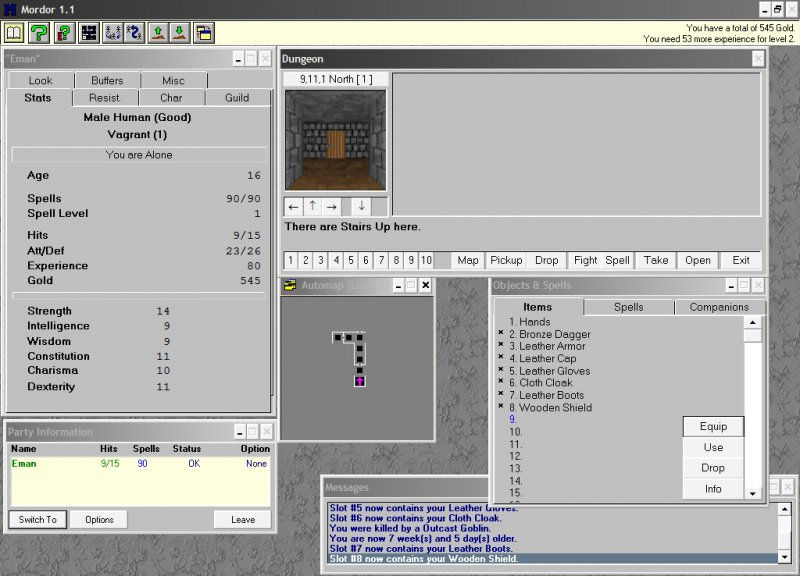Switch to the Resist tab
This screenshot has width=800, height=576.
coord(104,98)
